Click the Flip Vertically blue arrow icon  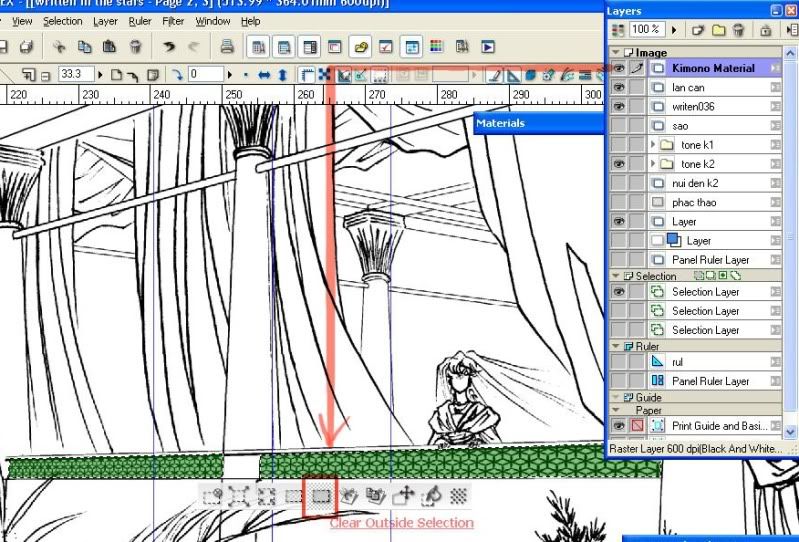(x=283, y=75)
